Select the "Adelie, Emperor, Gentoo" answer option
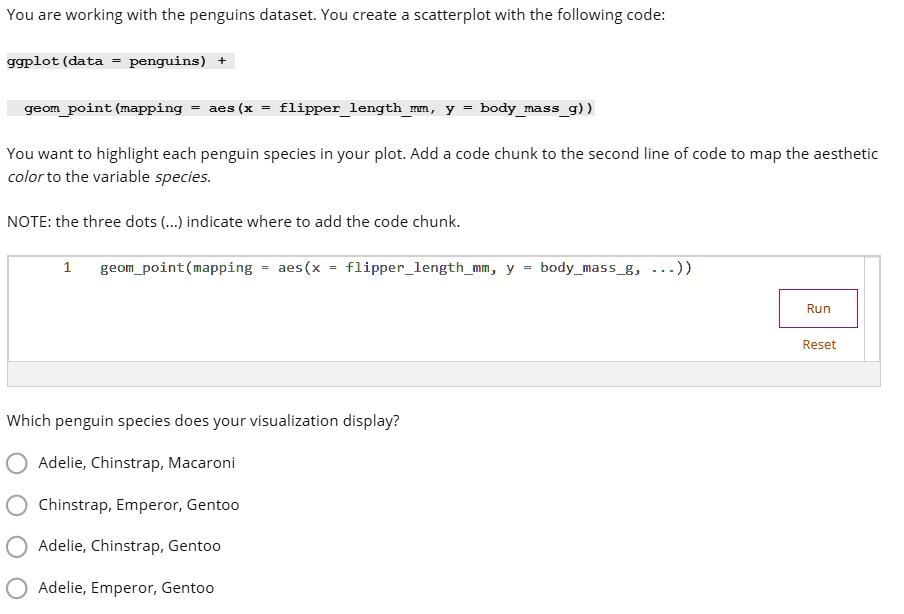This screenshot has height=614, width=904. 16,588
